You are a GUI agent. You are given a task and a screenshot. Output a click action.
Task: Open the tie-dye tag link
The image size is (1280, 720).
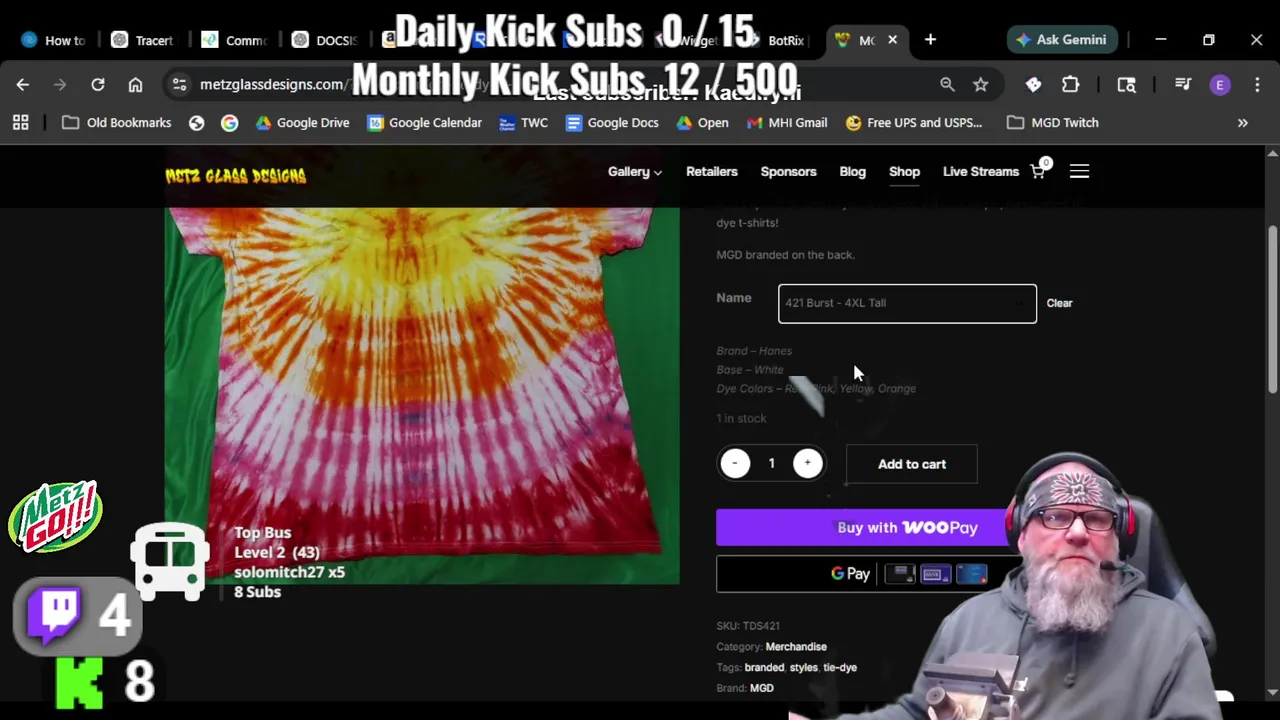click(840, 668)
